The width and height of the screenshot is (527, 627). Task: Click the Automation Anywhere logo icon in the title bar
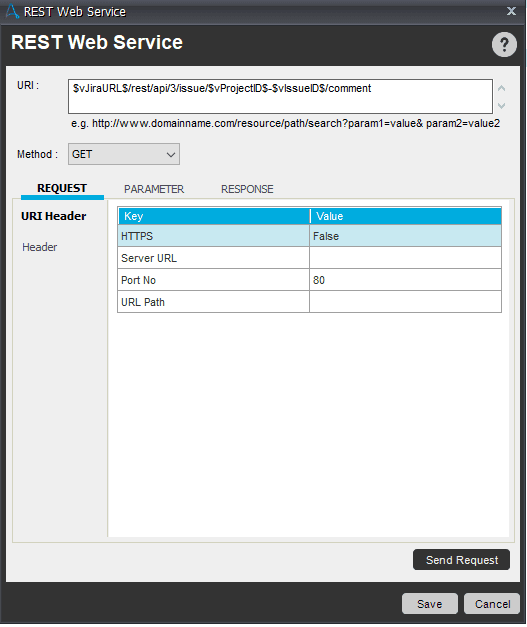[x=12, y=11]
